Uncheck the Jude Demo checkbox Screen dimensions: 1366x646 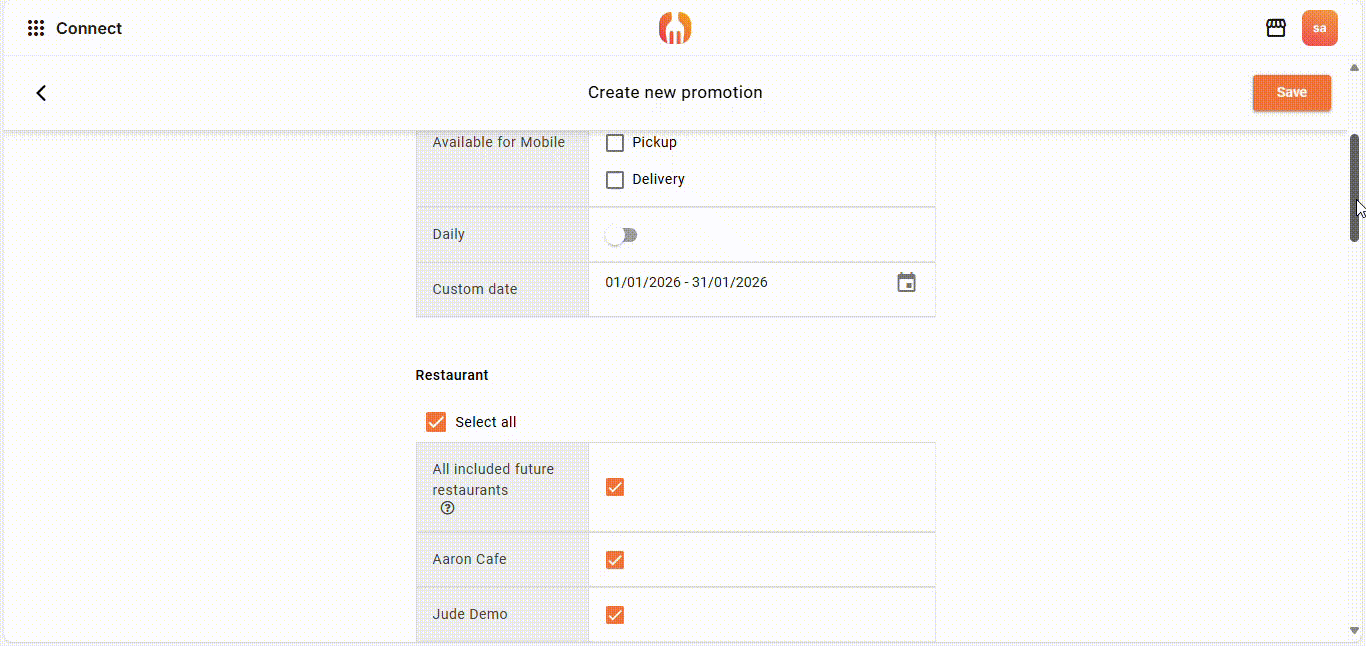pyautogui.click(x=615, y=615)
